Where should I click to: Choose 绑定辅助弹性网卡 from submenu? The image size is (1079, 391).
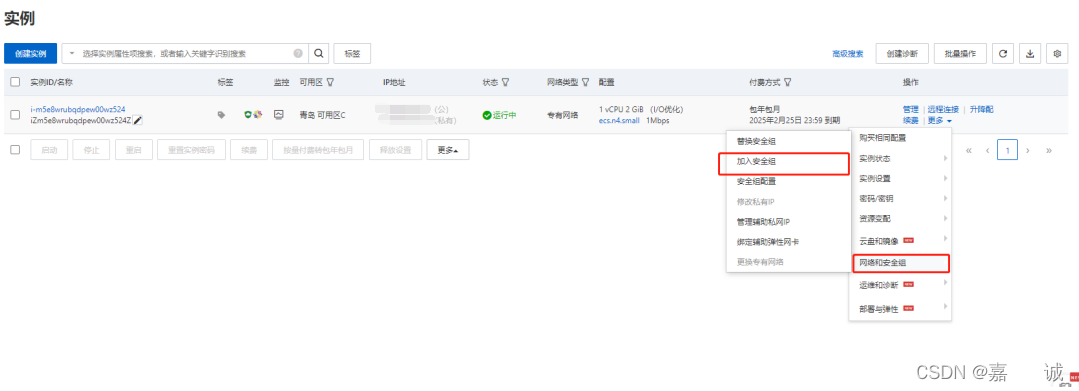click(788, 242)
